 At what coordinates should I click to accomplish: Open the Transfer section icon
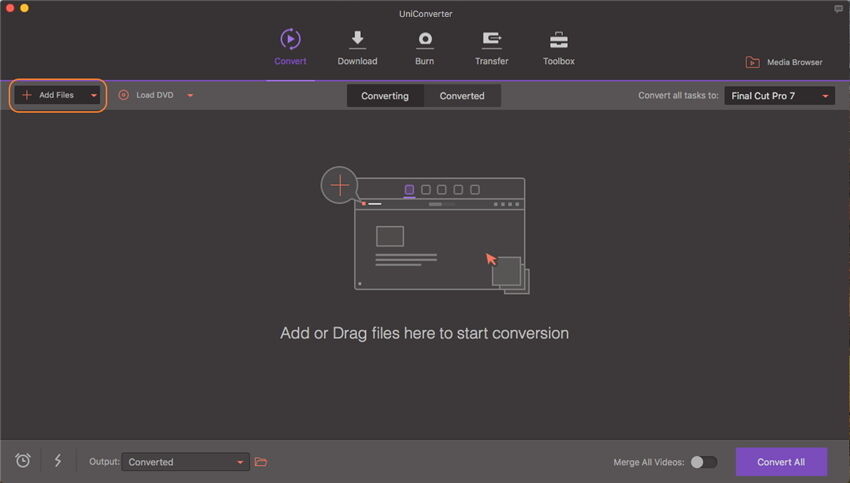click(492, 40)
